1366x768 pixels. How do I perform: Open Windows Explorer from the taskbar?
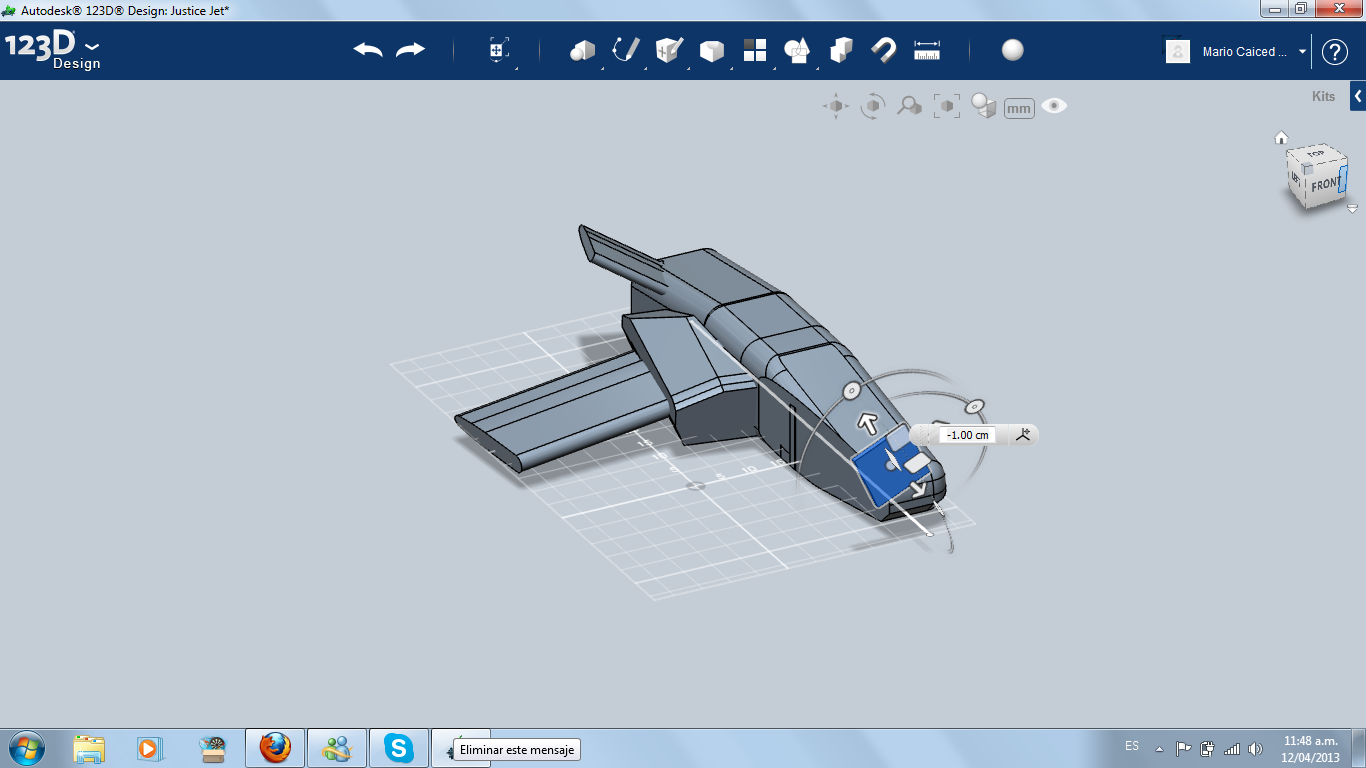coord(89,748)
